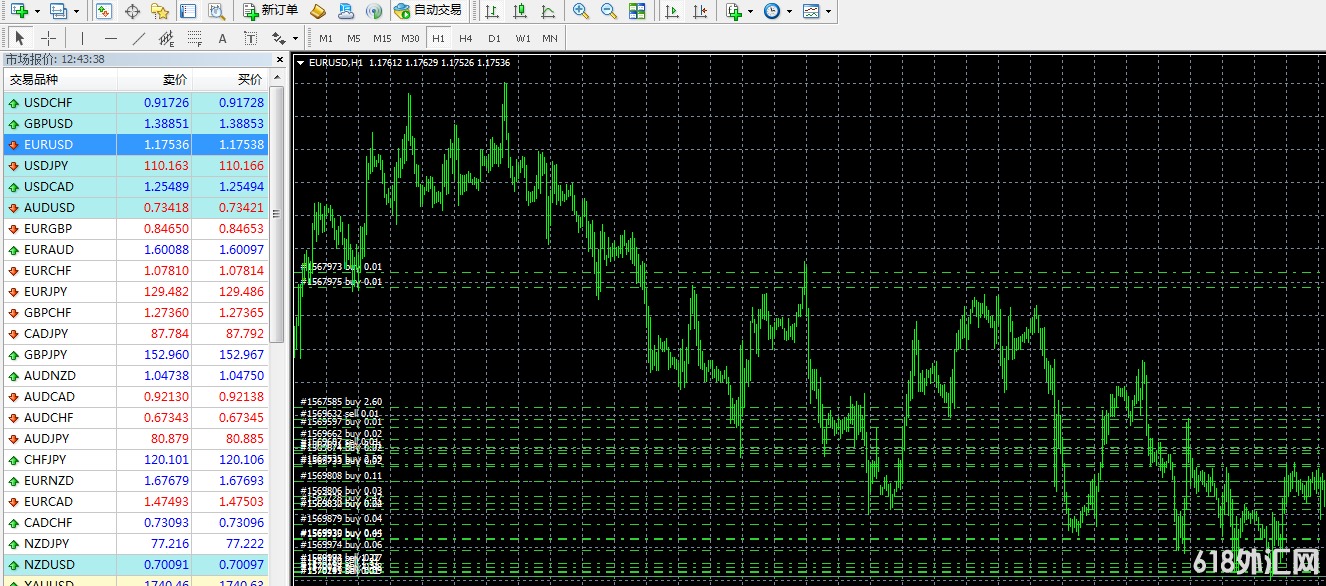1326x586 pixels.
Task: Open the Strategy Tester magnifier icon
Action: [216, 11]
